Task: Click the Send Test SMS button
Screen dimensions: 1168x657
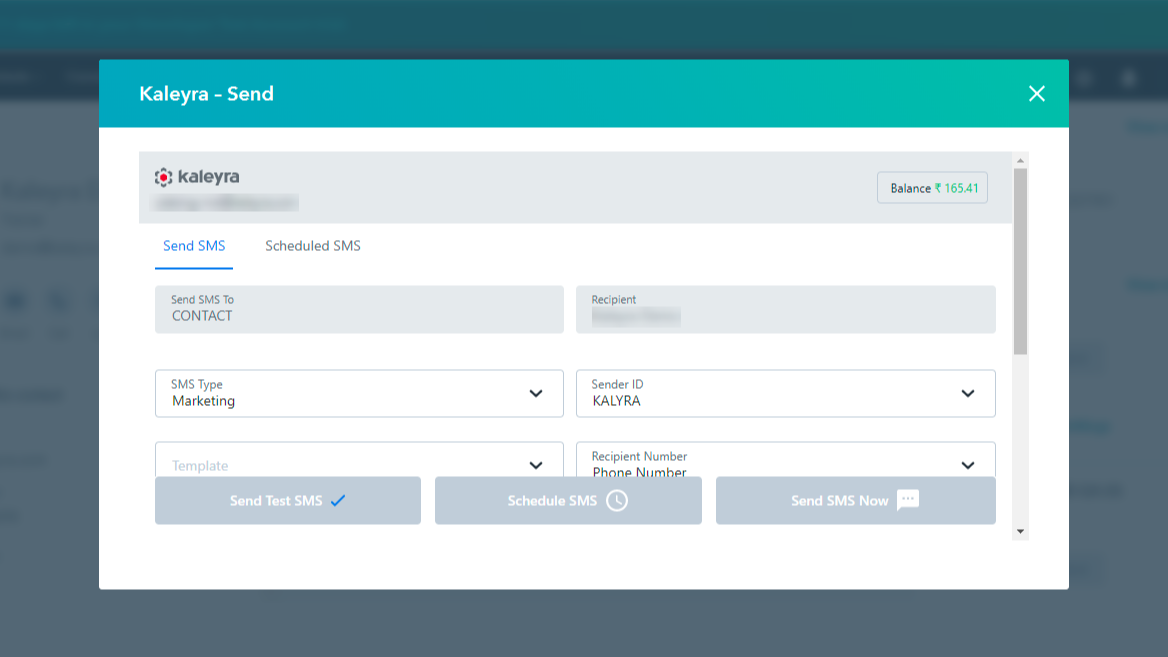Action: pyautogui.click(x=287, y=500)
